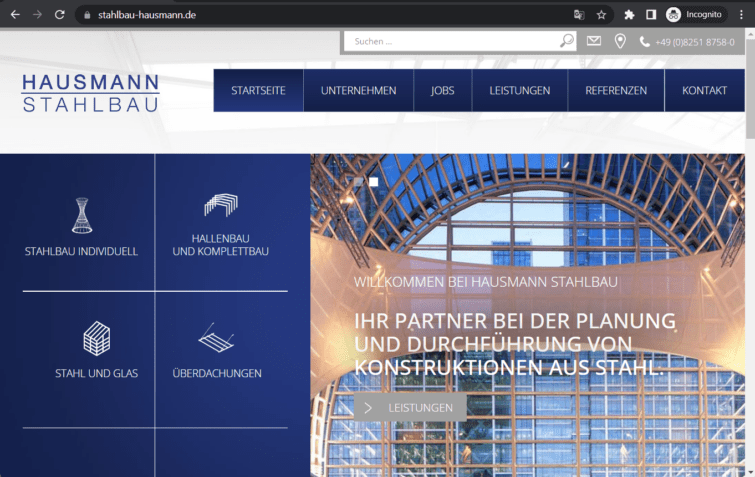The image size is (755, 477).
Task: Open the Stahl und Glas text link
Action: click(x=96, y=374)
